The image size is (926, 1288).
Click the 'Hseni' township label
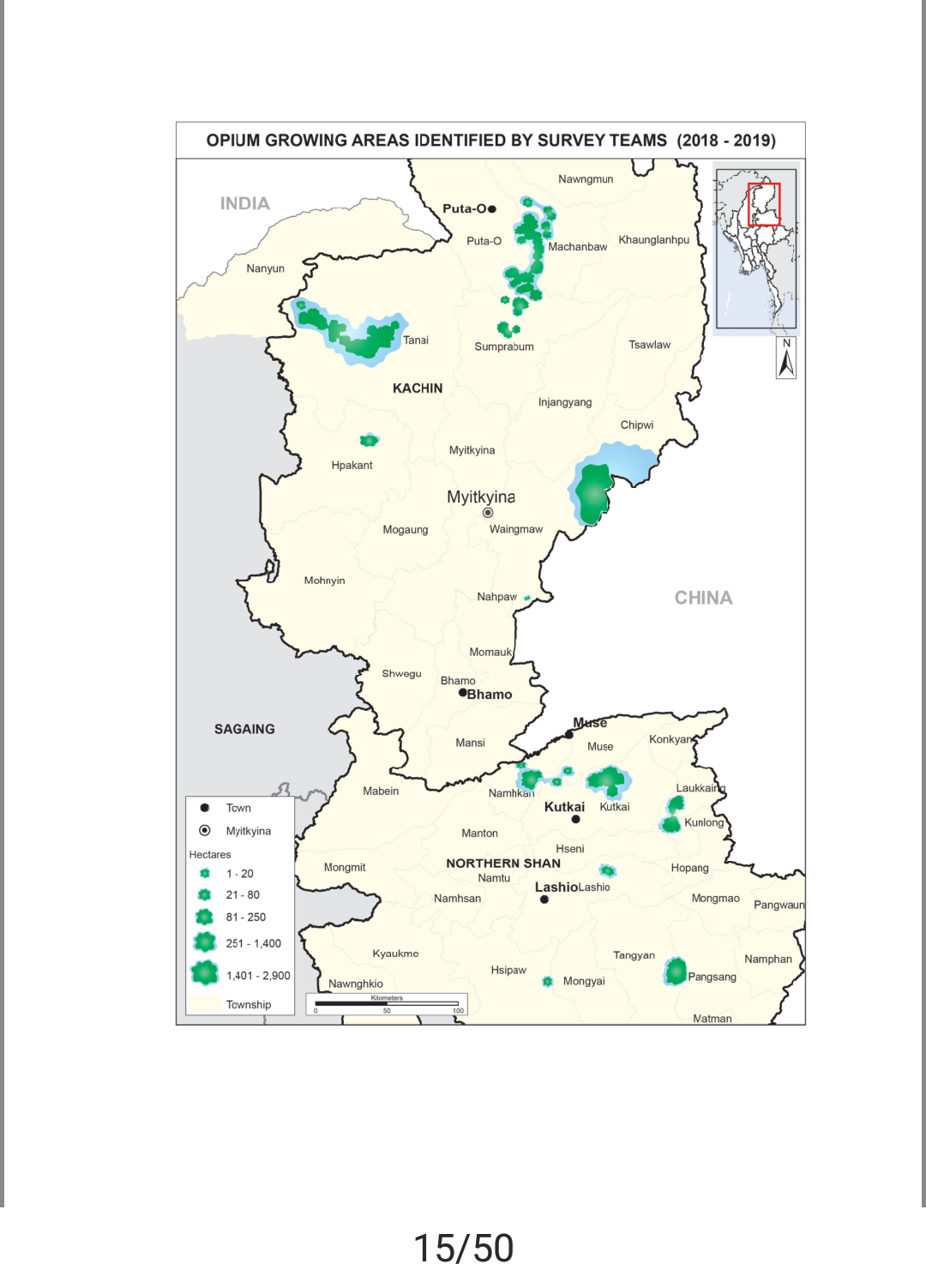click(x=570, y=849)
